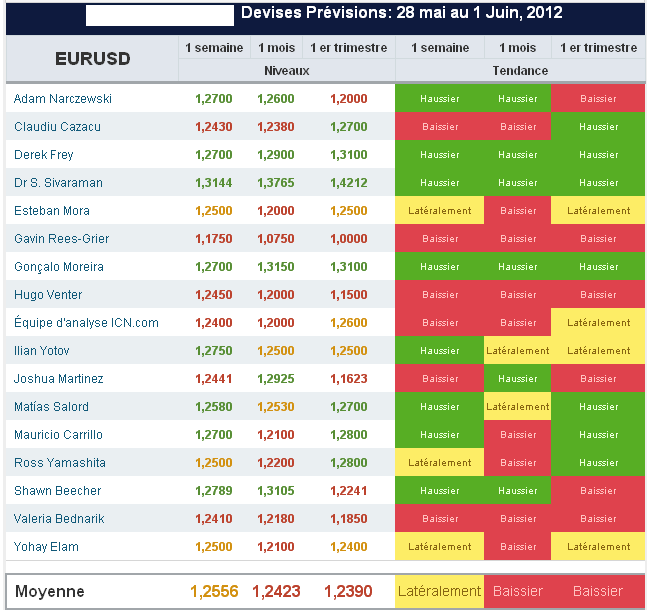This screenshot has height=610, width=647.
Task: Click the EURUSD table header
Action: tap(92, 59)
